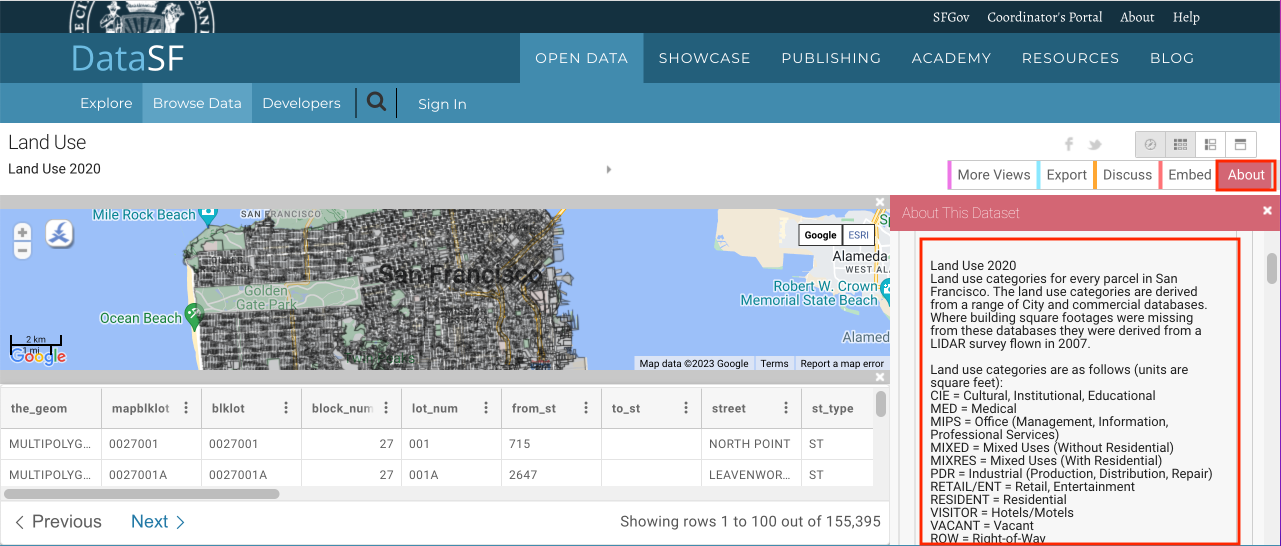Switch map base layer to Google
This screenshot has width=1281, height=546.
point(820,235)
